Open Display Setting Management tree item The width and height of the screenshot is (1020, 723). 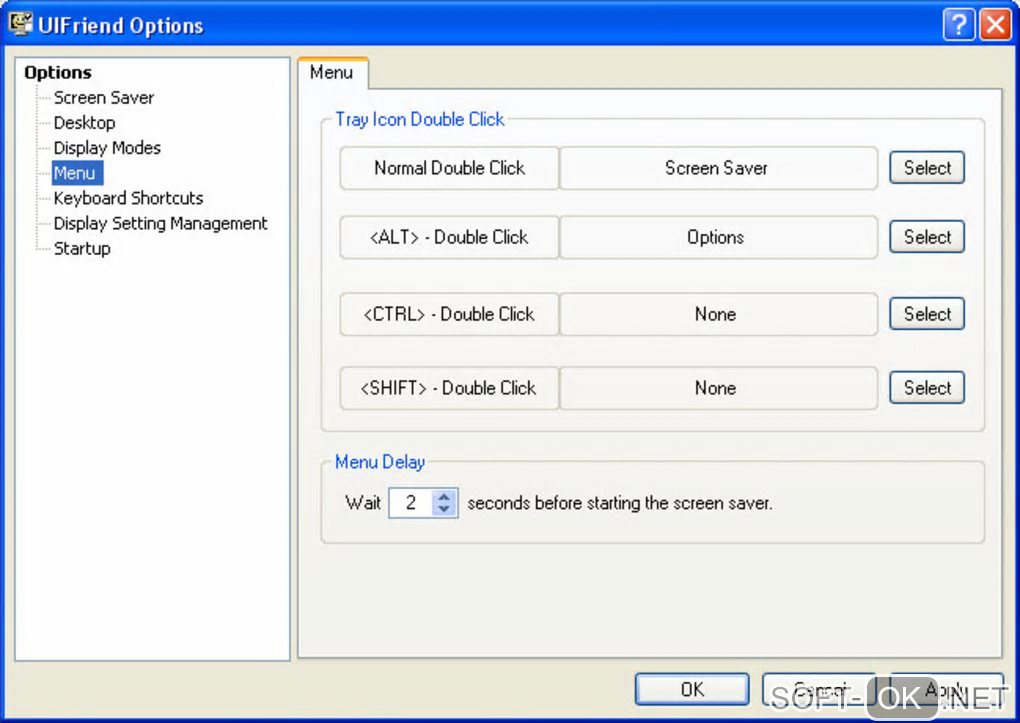click(160, 223)
